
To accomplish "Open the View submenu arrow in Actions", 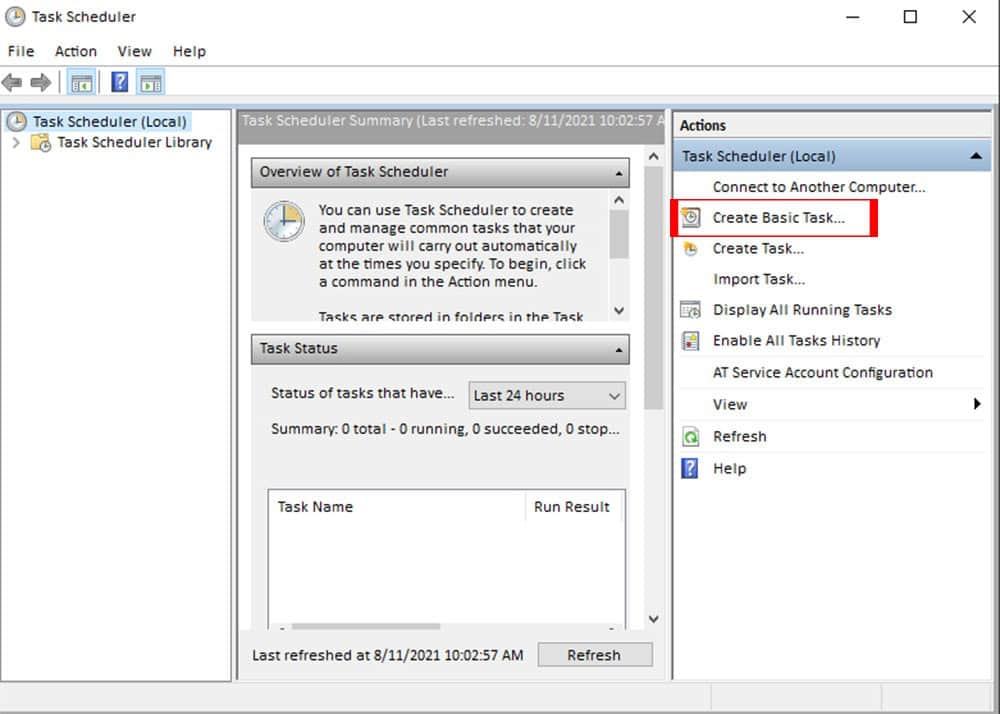I will [x=976, y=404].
